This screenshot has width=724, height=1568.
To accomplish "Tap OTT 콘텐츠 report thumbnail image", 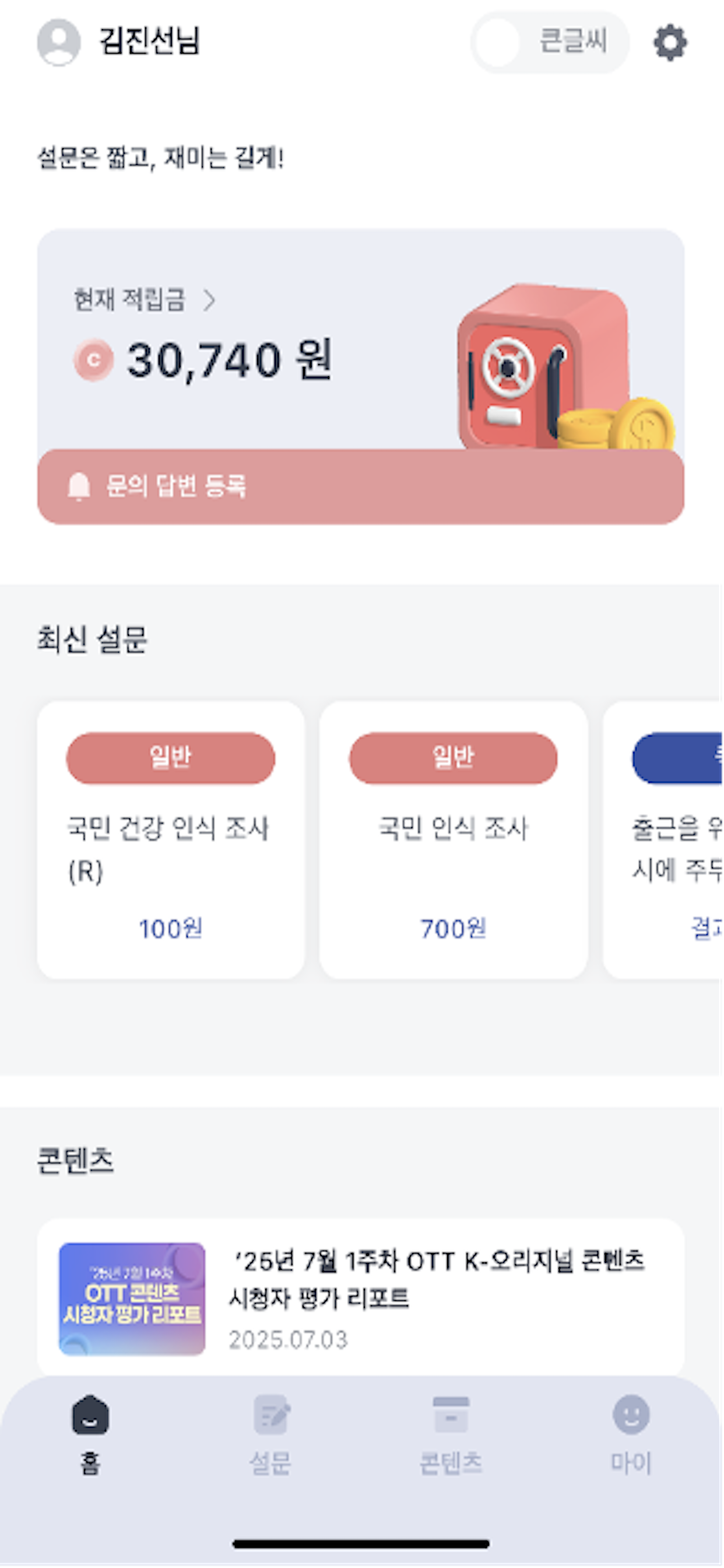I will click(132, 1299).
